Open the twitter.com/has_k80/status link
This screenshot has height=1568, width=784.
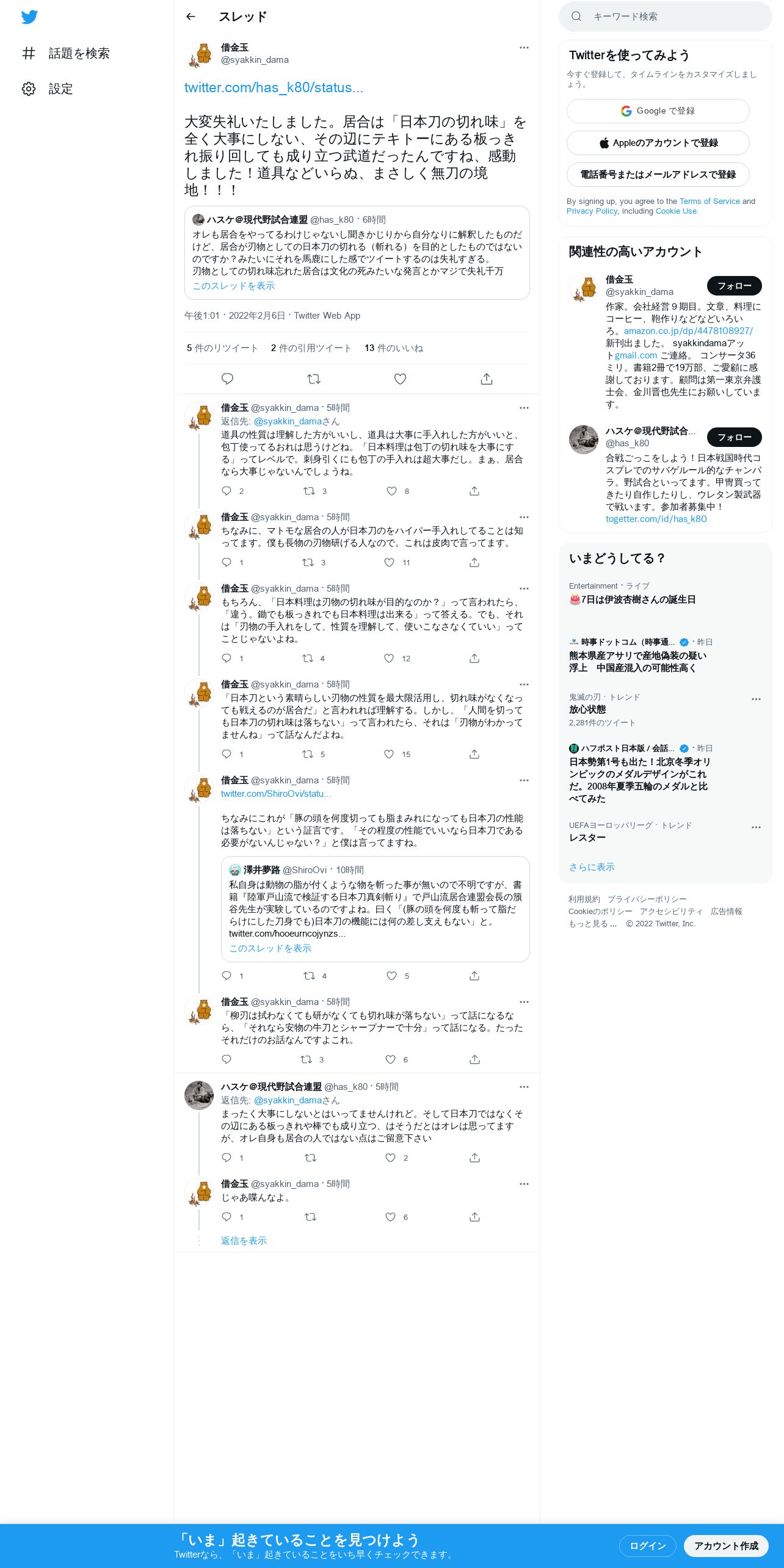pyautogui.click(x=274, y=88)
